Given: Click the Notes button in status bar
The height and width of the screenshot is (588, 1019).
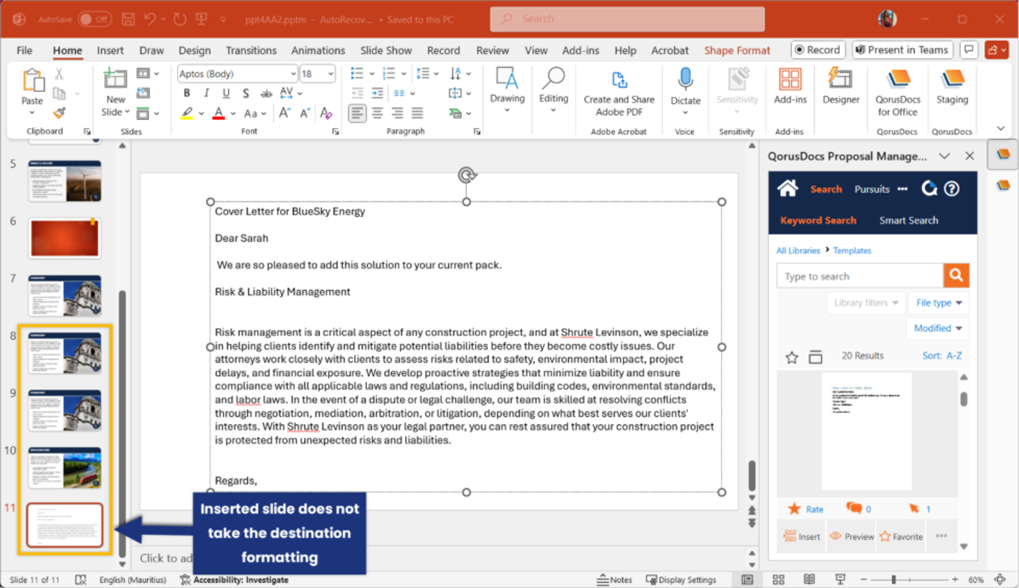Looking at the screenshot, I should pos(615,580).
